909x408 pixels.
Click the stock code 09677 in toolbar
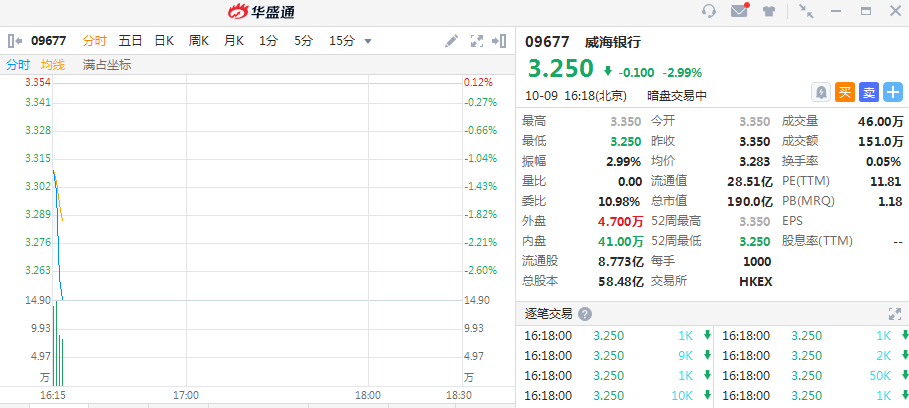point(49,41)
